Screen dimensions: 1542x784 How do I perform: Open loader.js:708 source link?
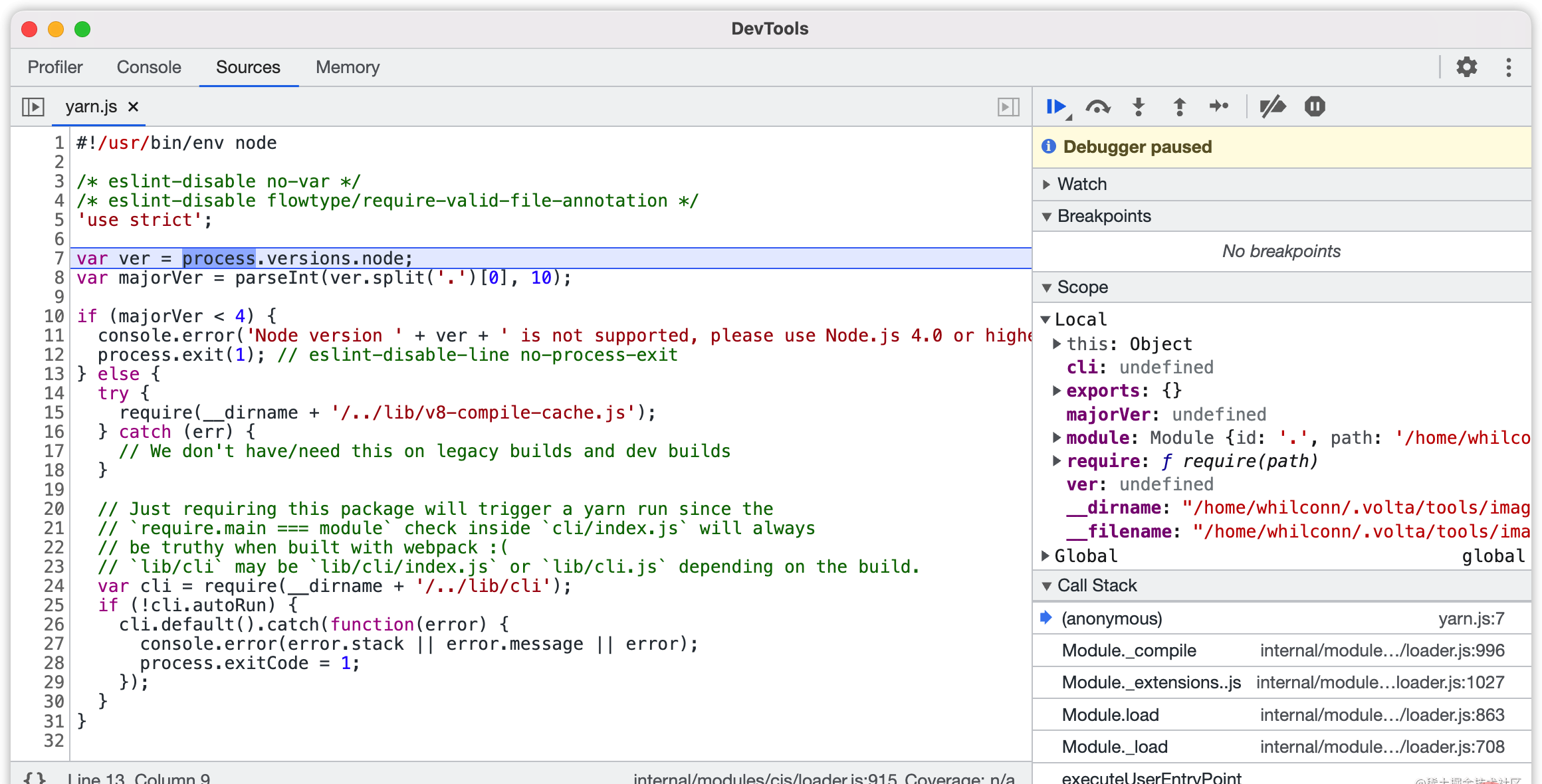pyautogui.click(x=1382, y=747)
